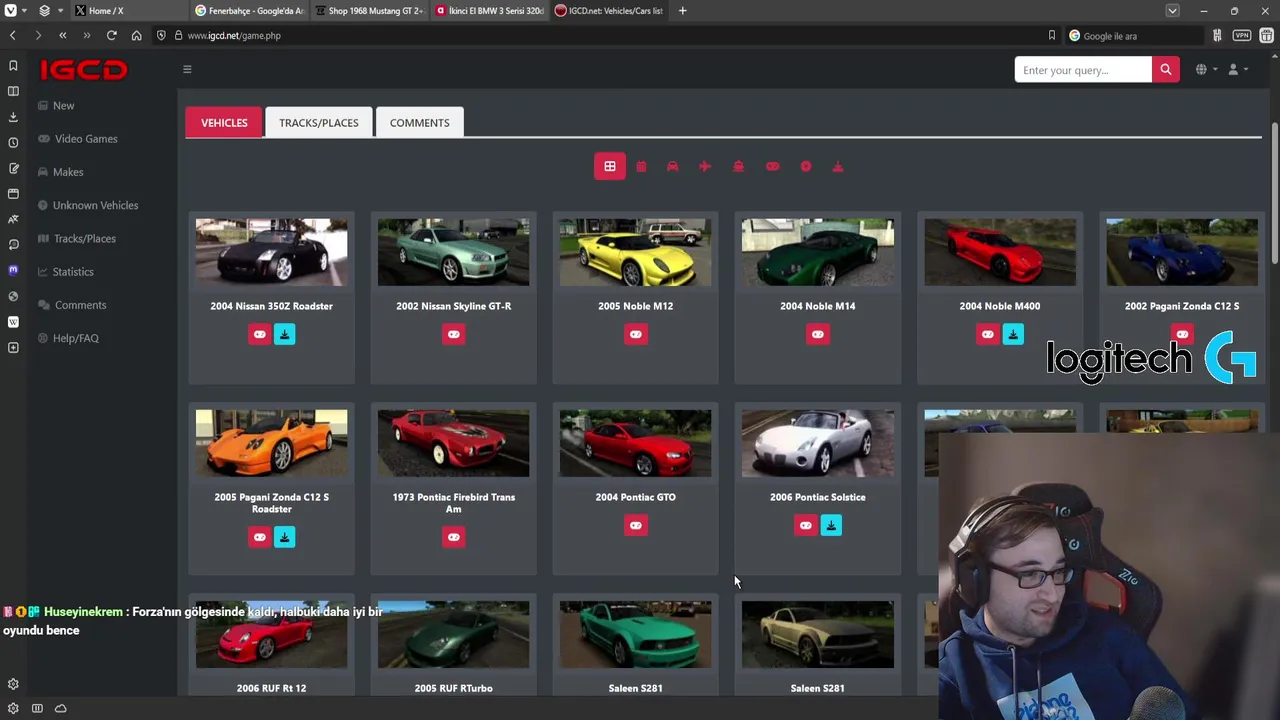Viewport: 1280px width, 720px height.
Task: Open Video Games in the sidebar
Action: click(x=78, y=139)
